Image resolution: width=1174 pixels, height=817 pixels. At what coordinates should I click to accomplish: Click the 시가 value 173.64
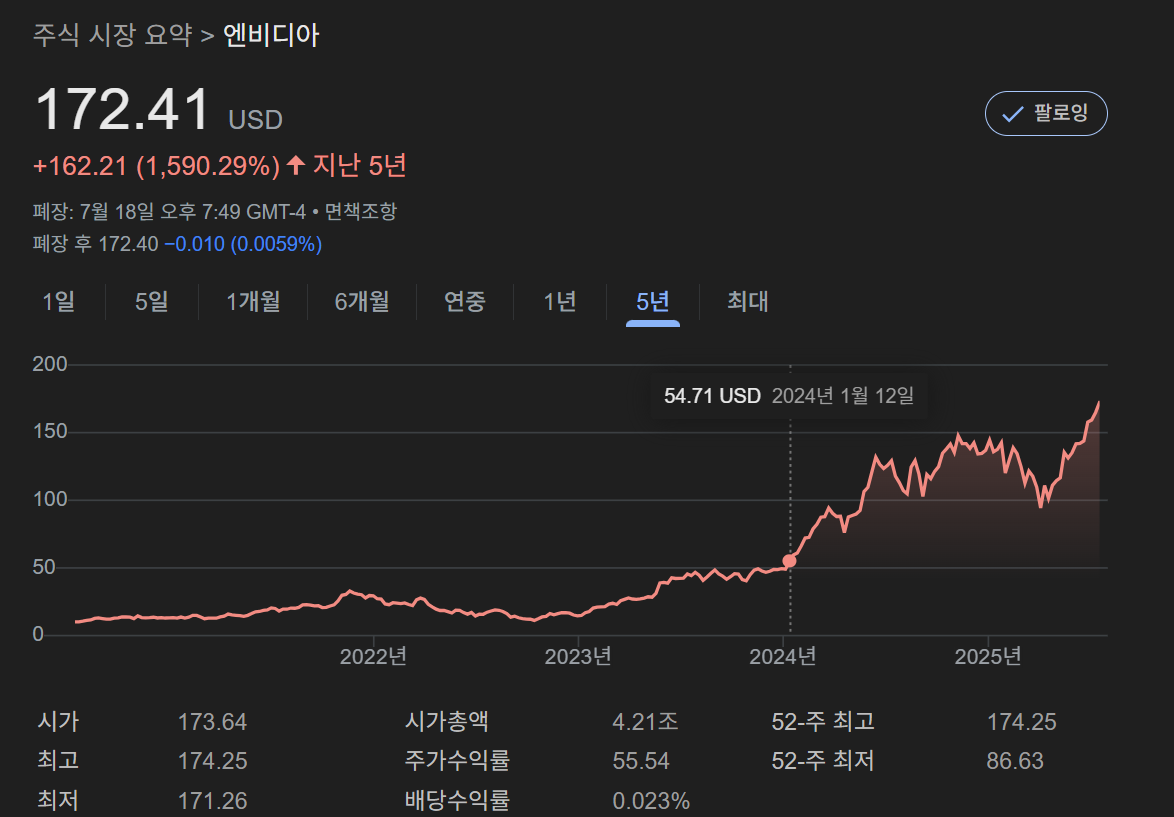[x=212, y=722]
